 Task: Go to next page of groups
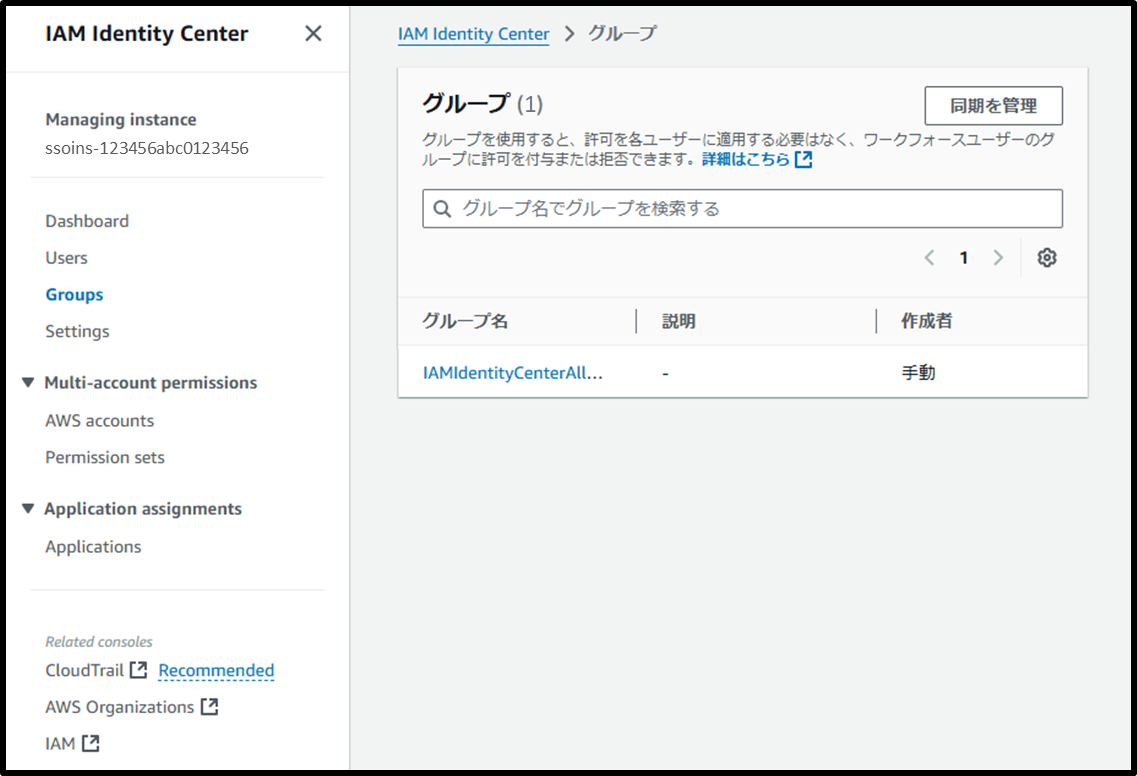click(x=999, y=257)
